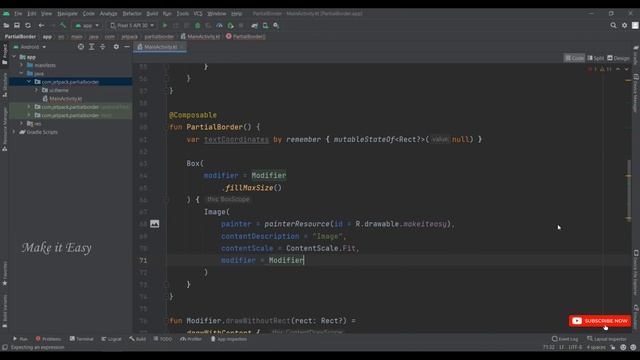The width and height of the screenshot is (640, 360).
Task: Switch editor to Split view
Action: pyautogui.click(x=596, y=58)
